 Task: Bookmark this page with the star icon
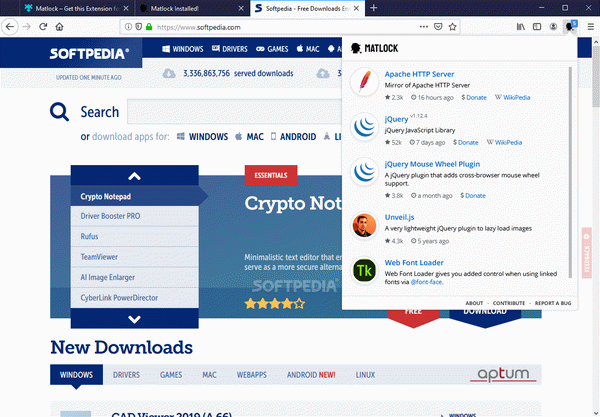[453, 27]
